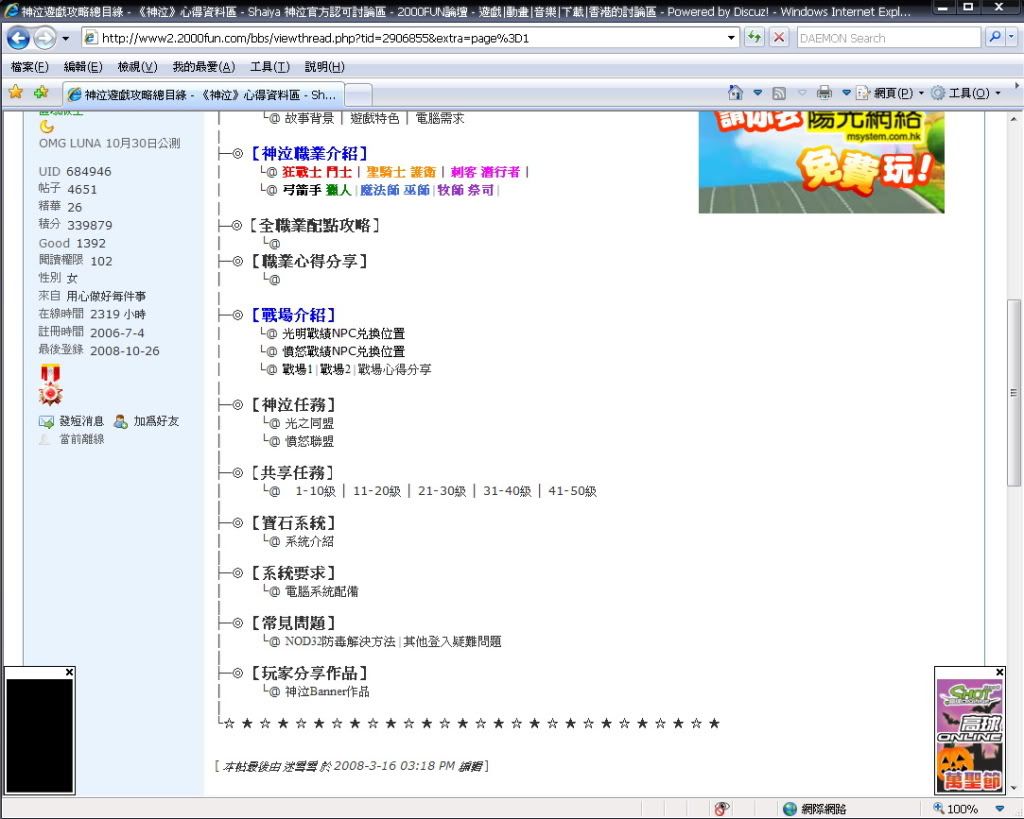Click the 光明戰績NPC兌換位置 link
Image resolution: width=1024 pixels, height=819 pixels.
click(344, 334)
